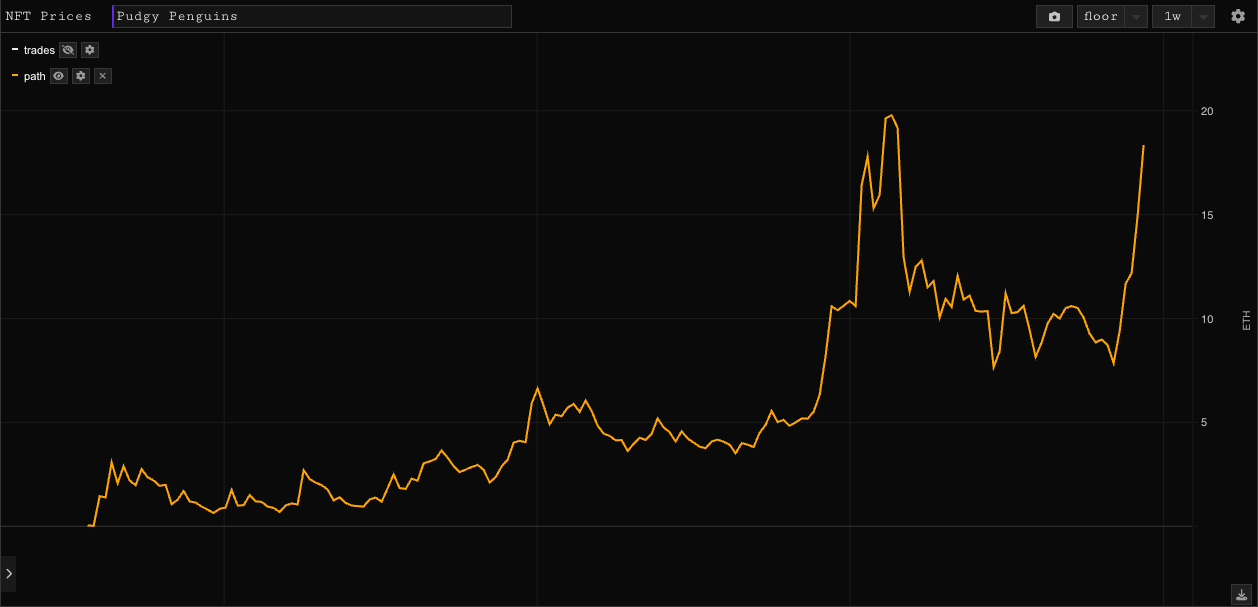Open settings gear for path series
The height and width of the screenshot is (607, 1258).
81,76
